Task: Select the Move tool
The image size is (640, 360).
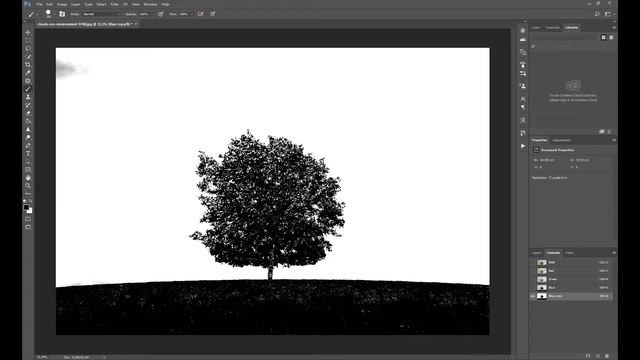Action: pyautogui.click(x=28, y=32)
